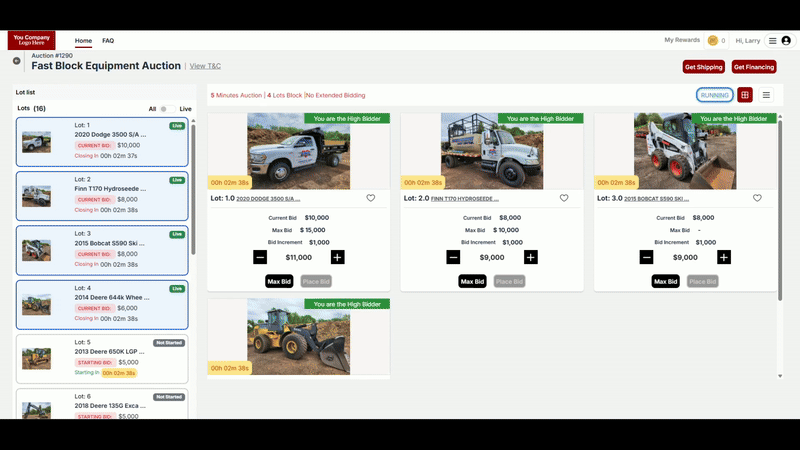Increase bid amount on Lot 1.0
The image size is (800, 450).
point(337,257)
